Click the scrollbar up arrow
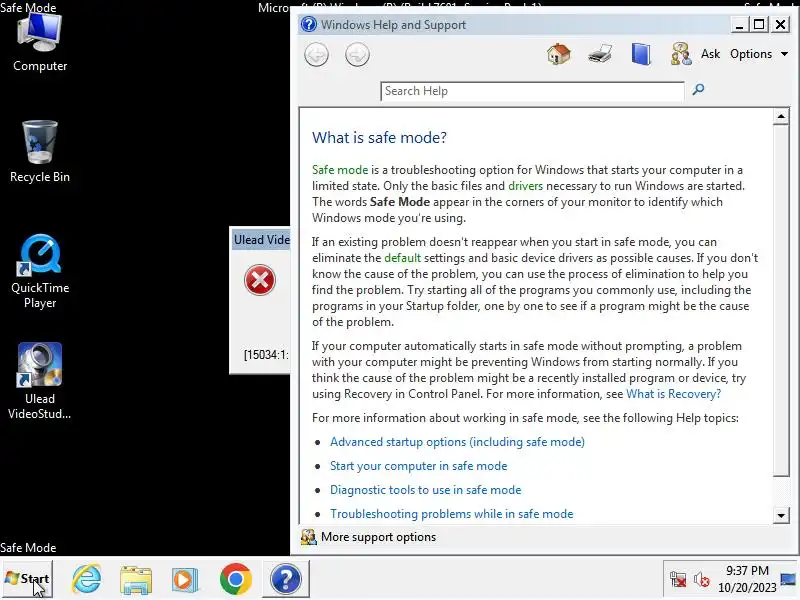 [781, 116]
